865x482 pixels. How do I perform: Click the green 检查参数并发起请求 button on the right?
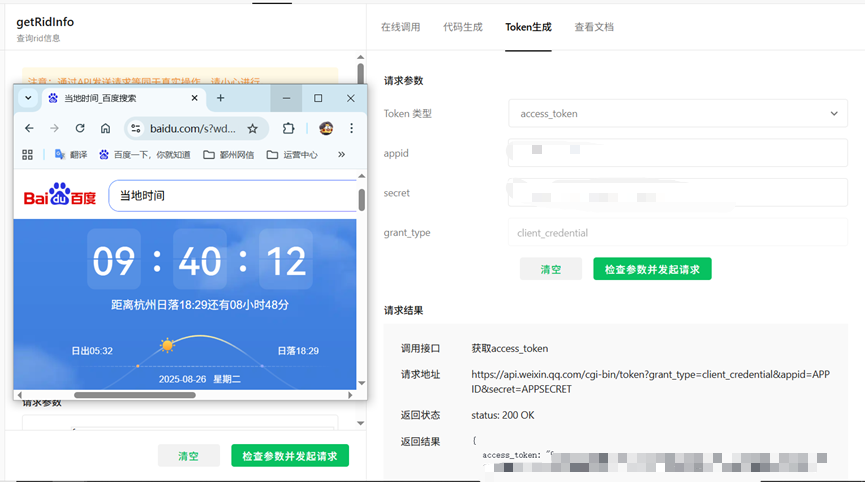tap(652, 269)
